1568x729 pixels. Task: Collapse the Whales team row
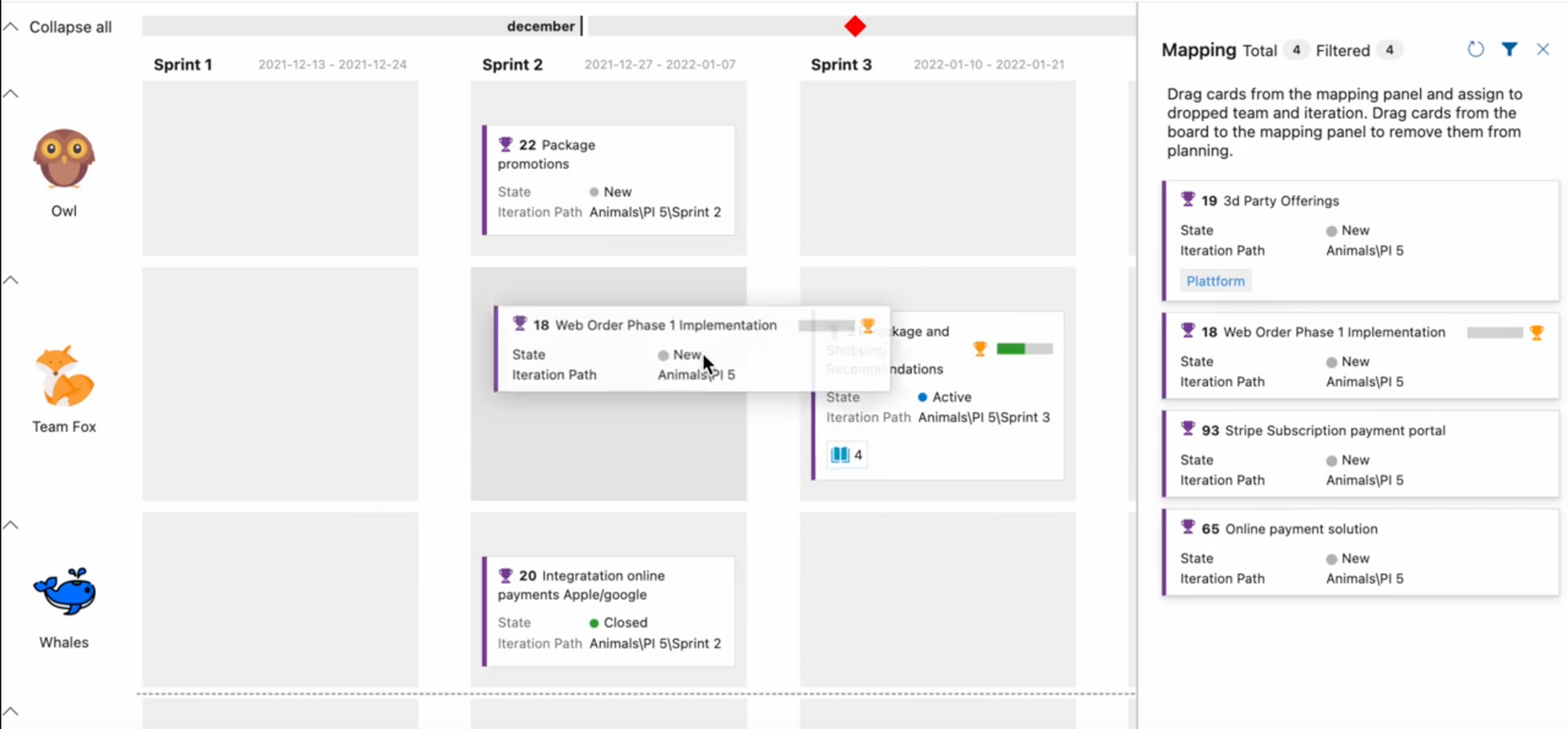11,525
